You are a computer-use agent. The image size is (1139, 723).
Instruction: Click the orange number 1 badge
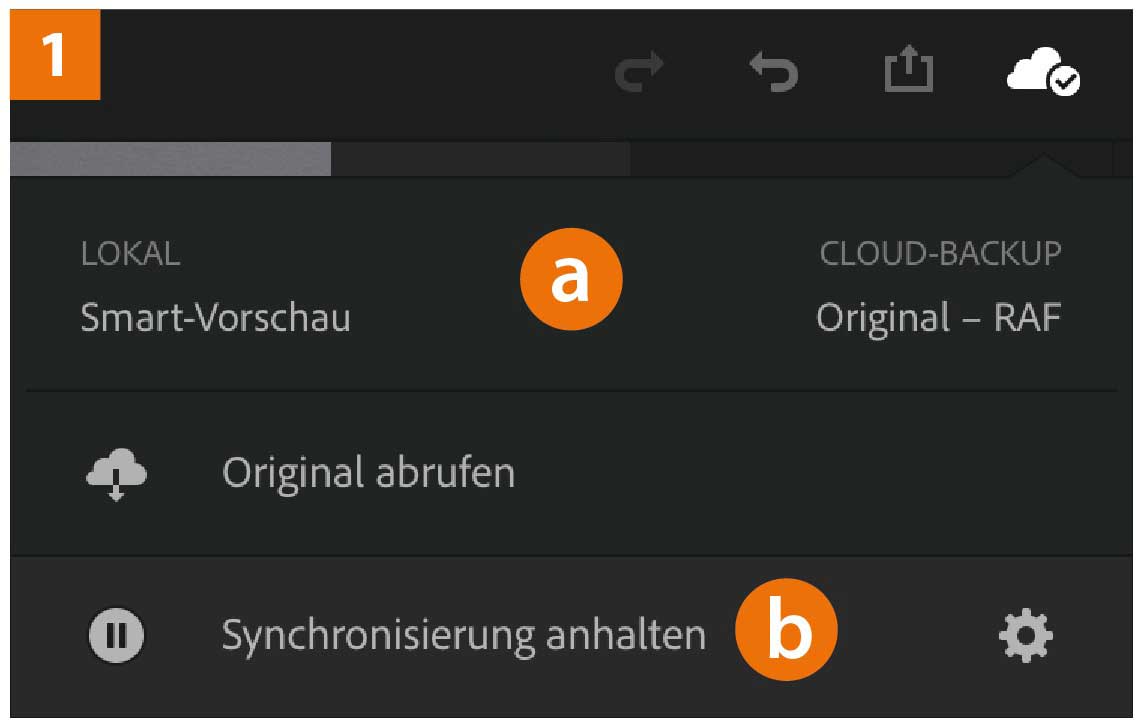point(55,55)
